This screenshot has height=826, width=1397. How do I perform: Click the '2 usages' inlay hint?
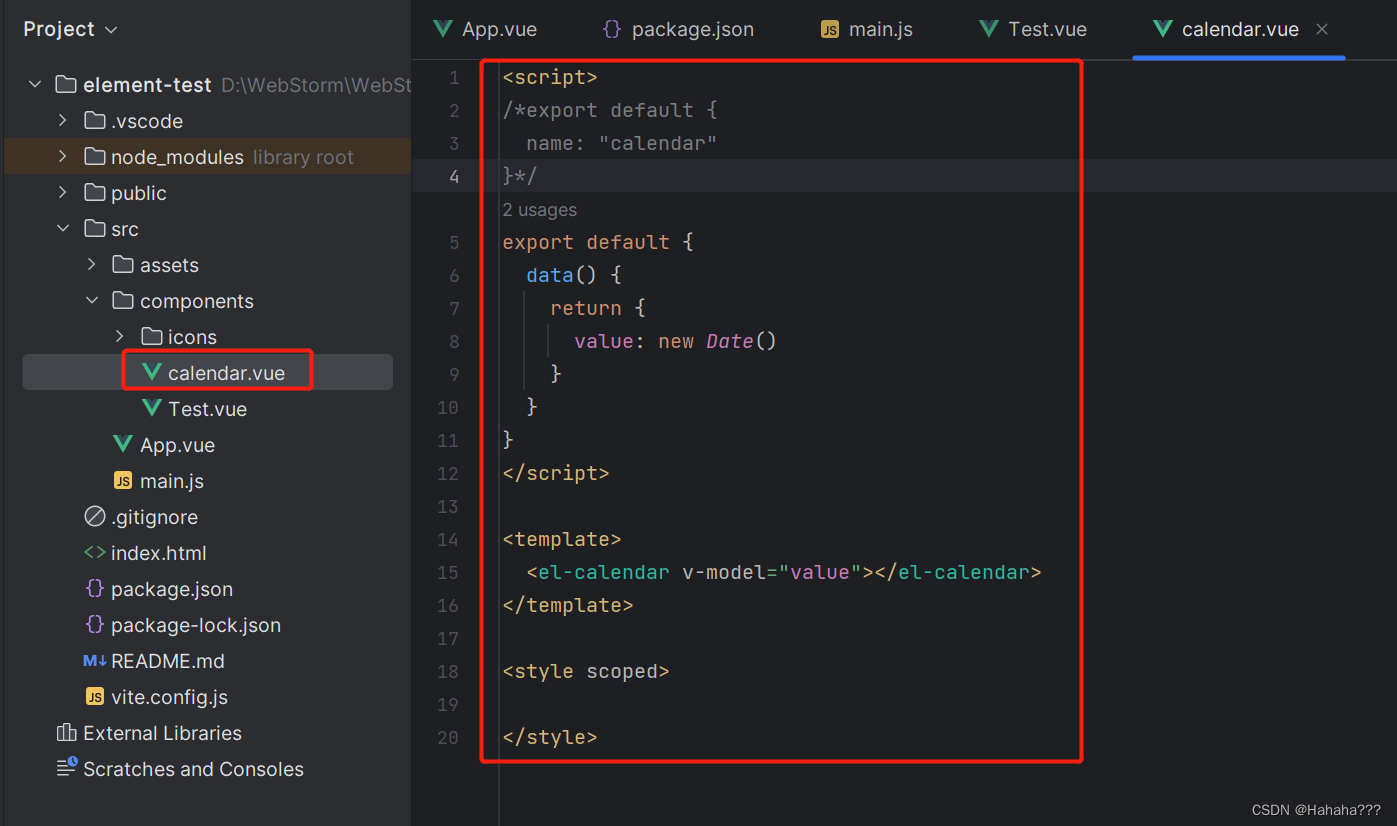(540, 210)
